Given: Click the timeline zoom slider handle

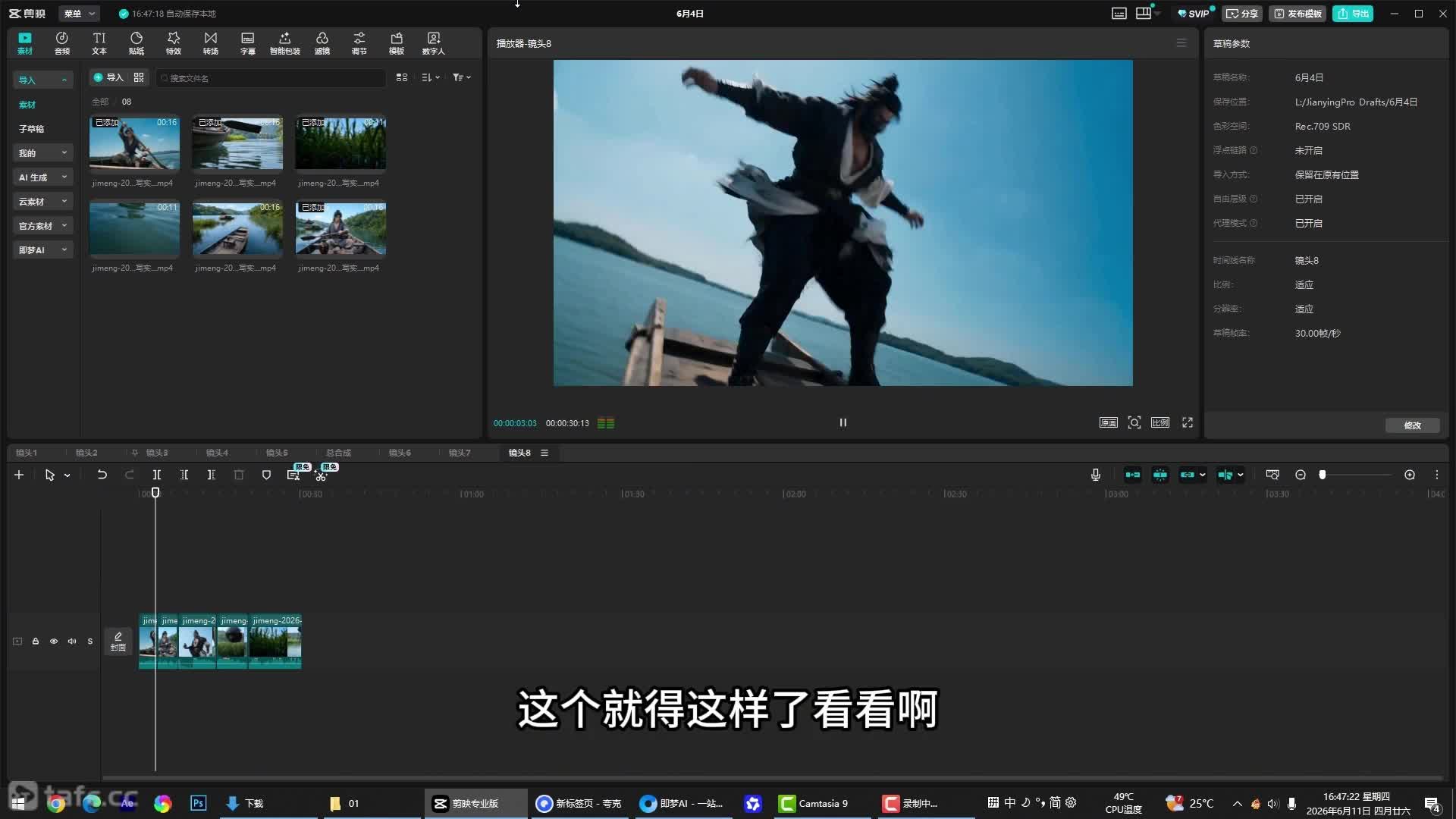Looking at the screenshot, I should point(1323,475).
